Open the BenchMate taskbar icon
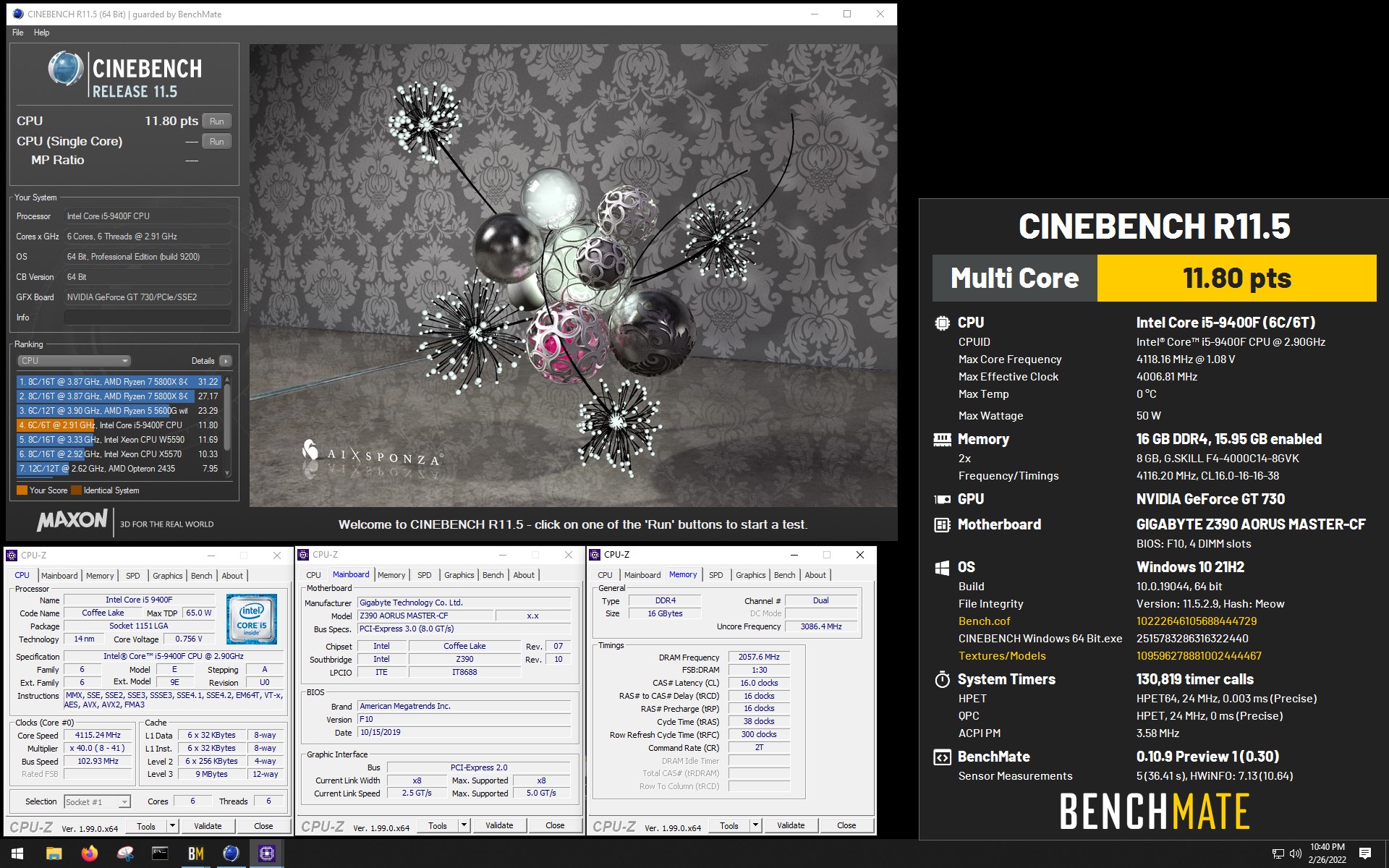The width and height of the screenshot is (1389, 868). [x=195, y=854]
